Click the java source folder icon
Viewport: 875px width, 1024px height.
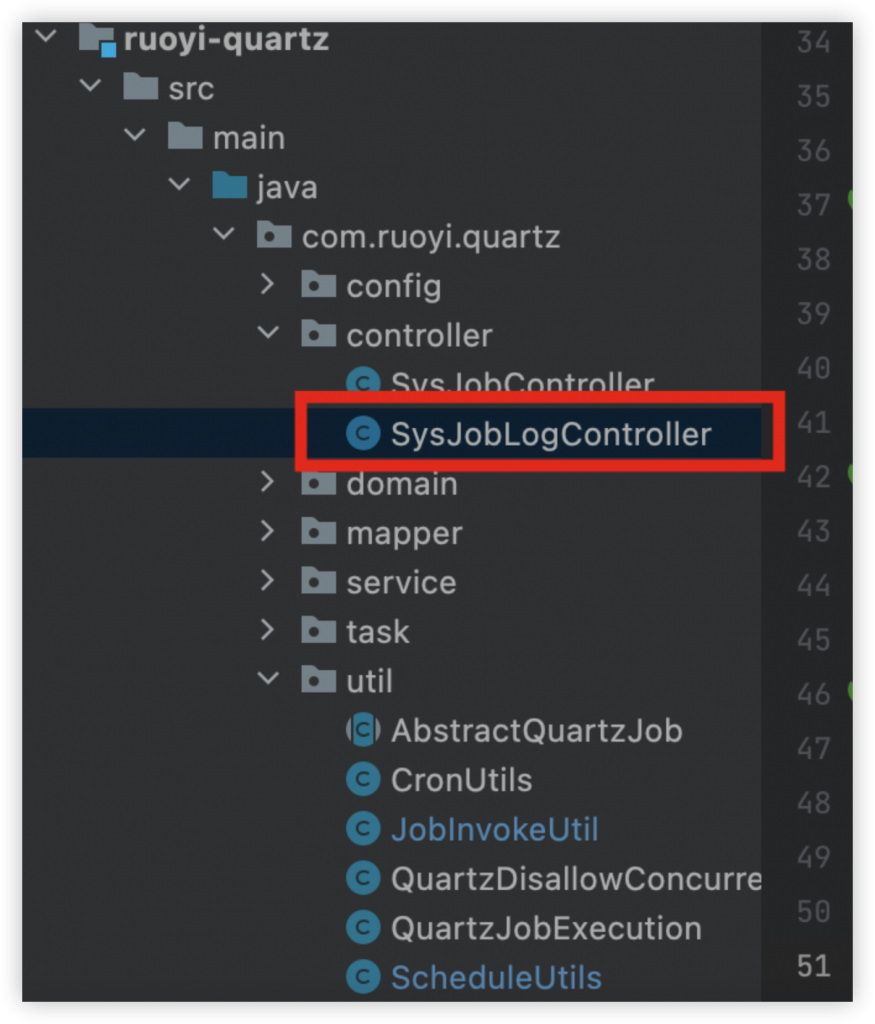pyautogui.click(x=230, y=187)
